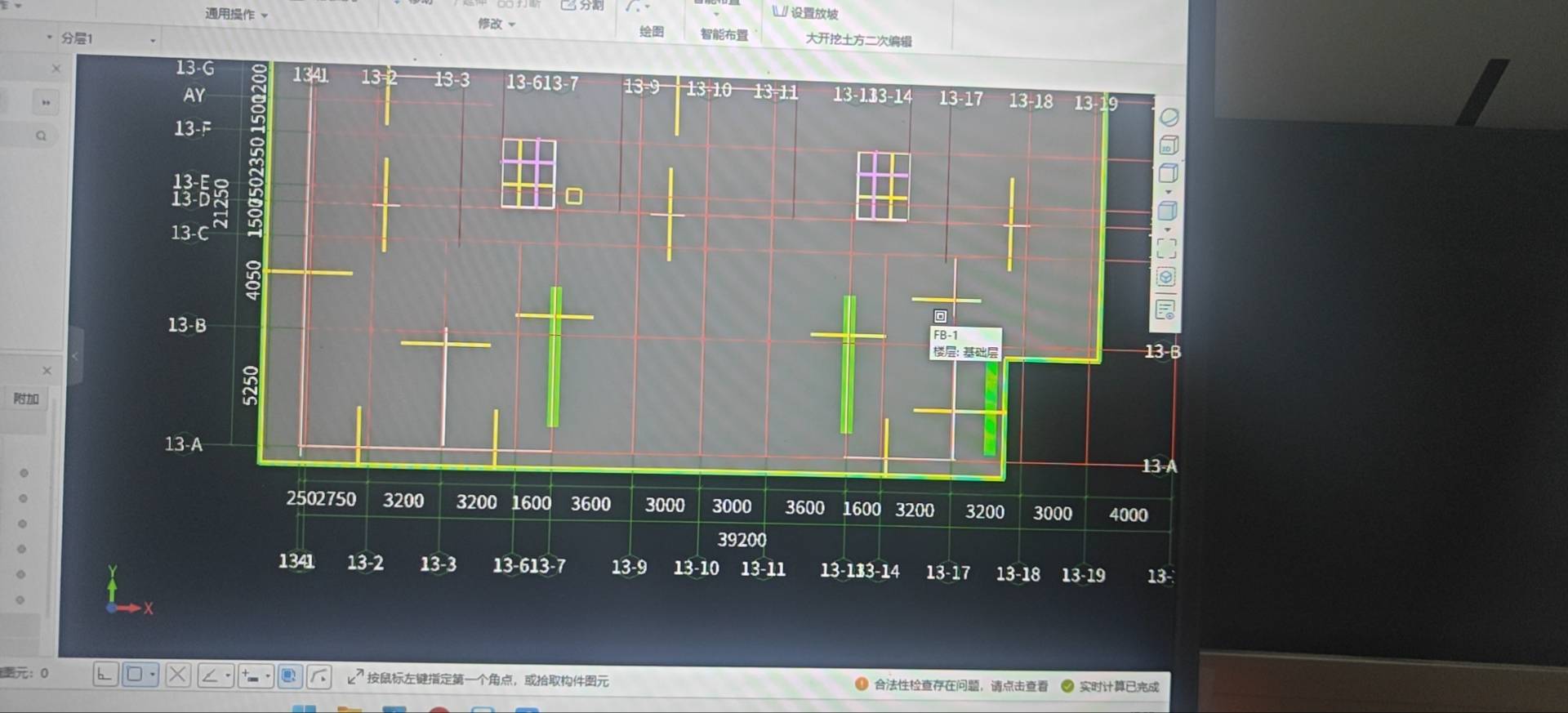Click the orange legality check warning message

click(951, 685)
